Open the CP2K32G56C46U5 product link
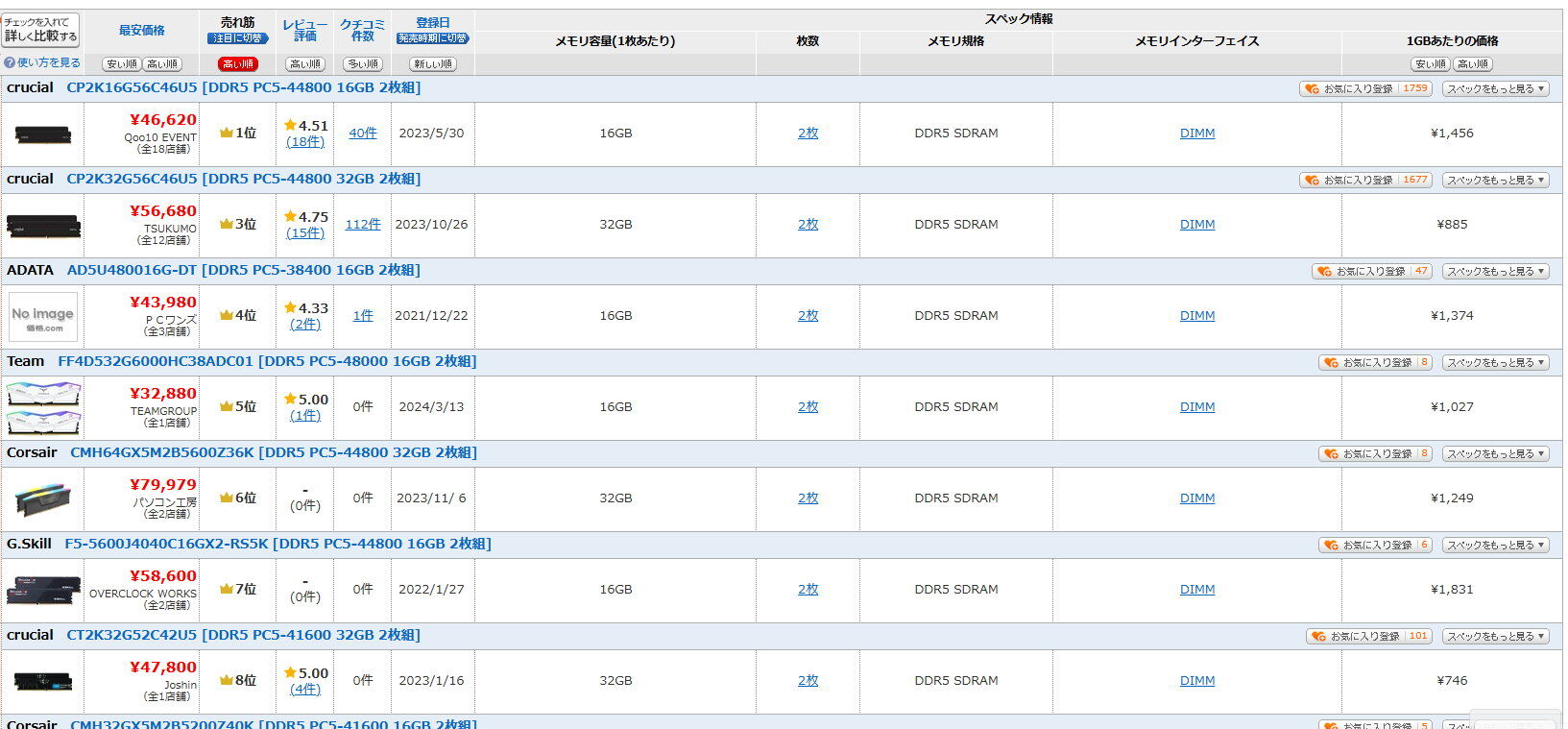This screenshot has height=729, width=1568. (244, 179)
